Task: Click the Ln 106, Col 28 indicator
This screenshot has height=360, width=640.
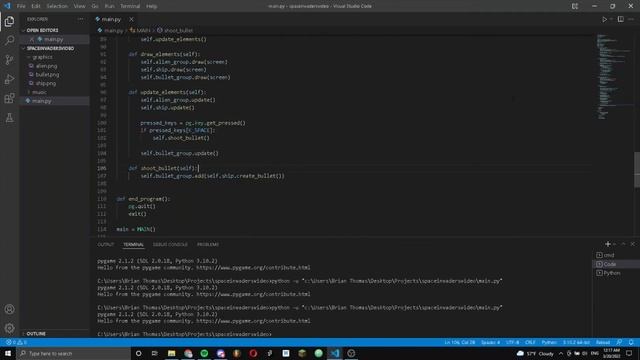Action: (460, 342)
